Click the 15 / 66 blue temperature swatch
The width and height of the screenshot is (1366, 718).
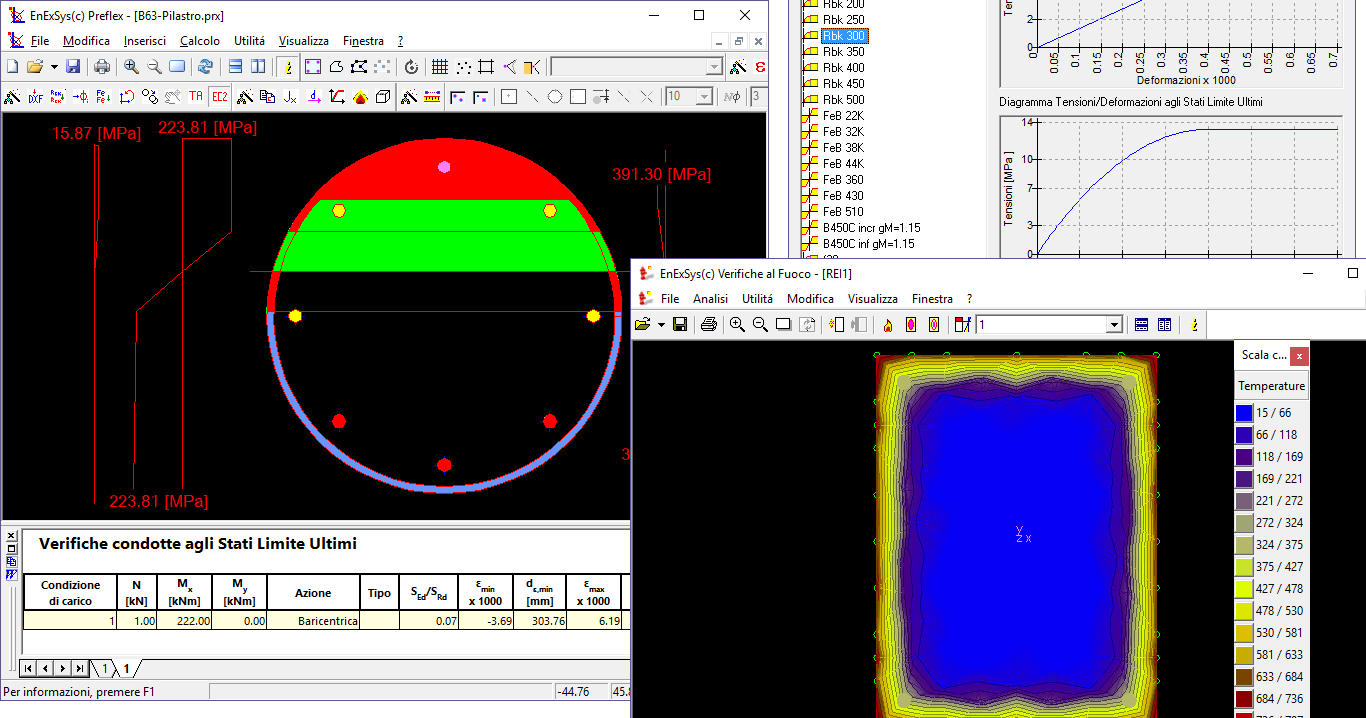(1244, 413)
